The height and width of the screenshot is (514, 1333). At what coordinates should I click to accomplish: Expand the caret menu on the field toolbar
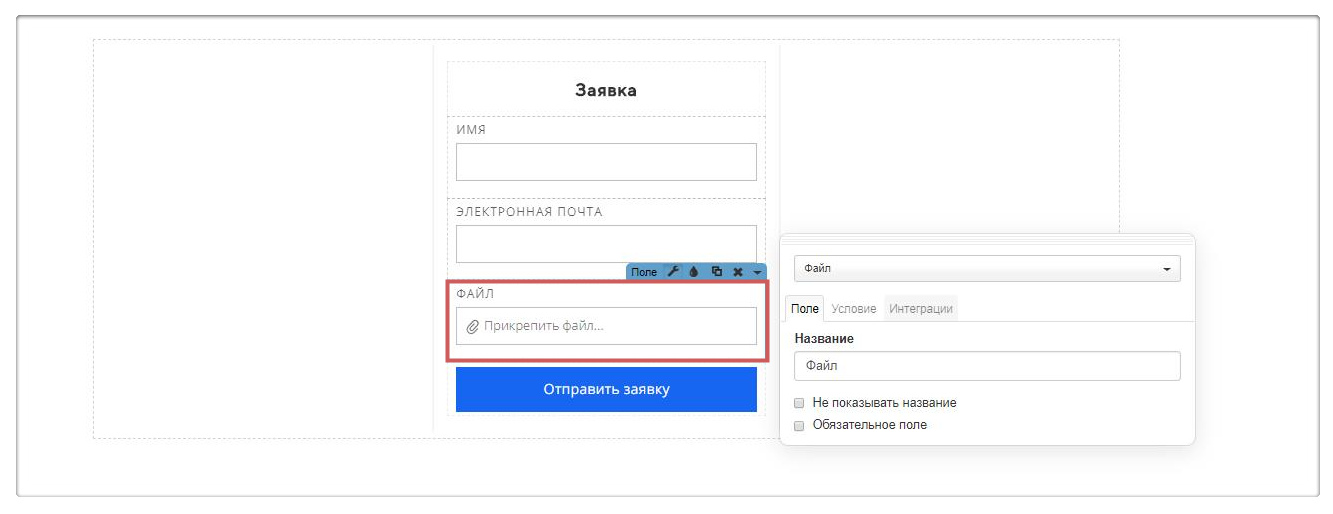(758, 272)
